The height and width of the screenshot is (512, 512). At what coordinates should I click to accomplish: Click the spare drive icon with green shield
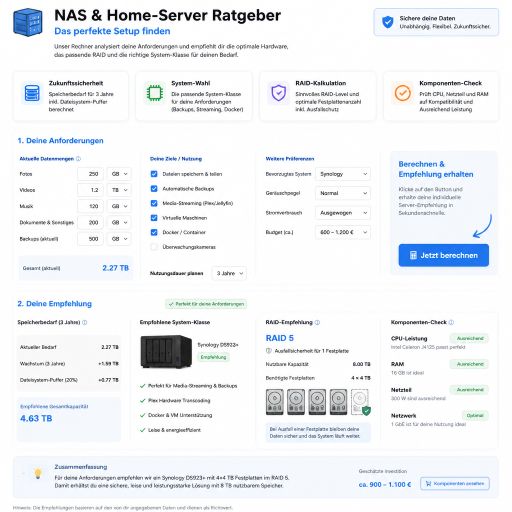click(x=361, y=402)
